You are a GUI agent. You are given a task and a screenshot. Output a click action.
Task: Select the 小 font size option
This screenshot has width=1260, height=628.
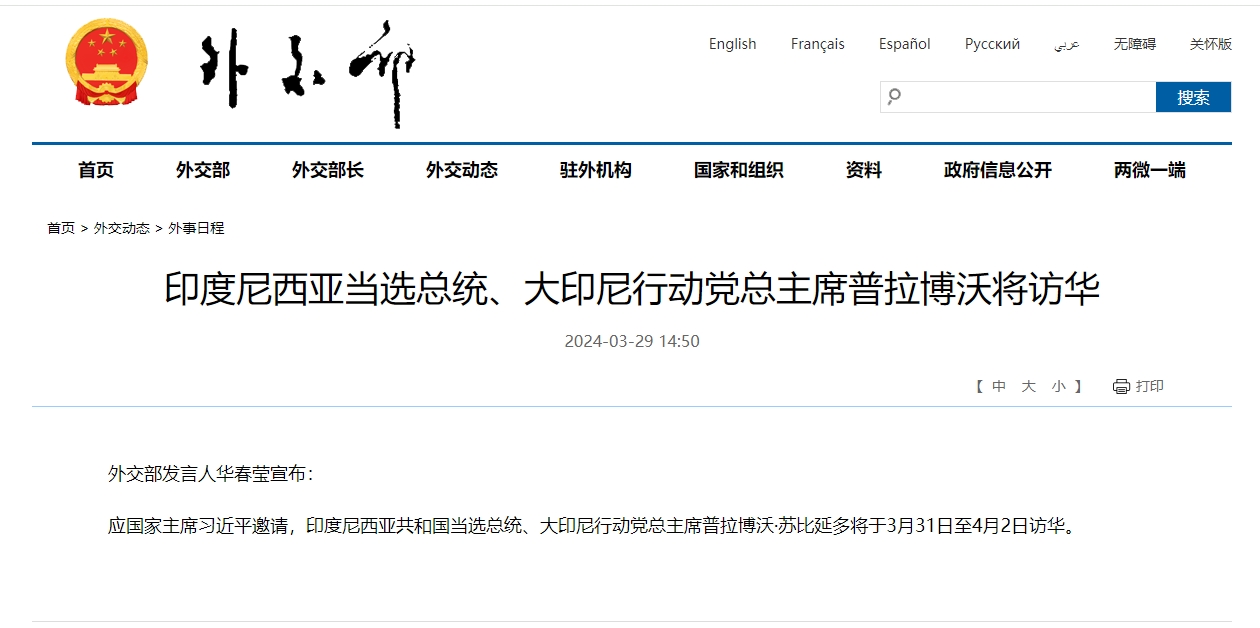point(1058,387)
